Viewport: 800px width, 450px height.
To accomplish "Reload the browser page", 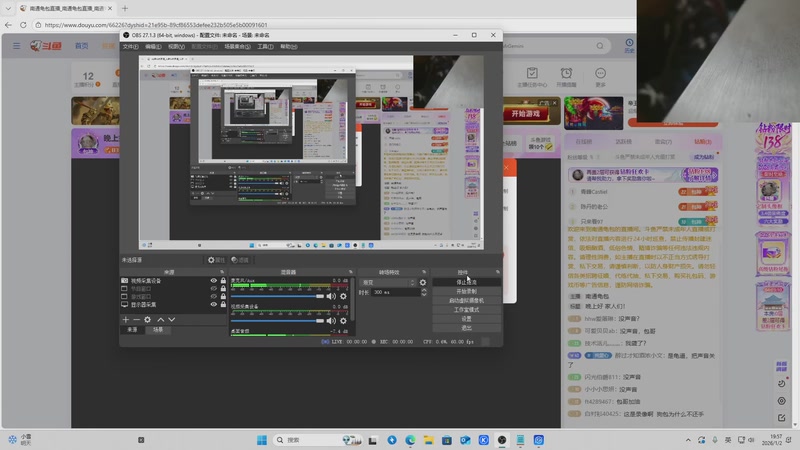I will [x=23, y=24].
